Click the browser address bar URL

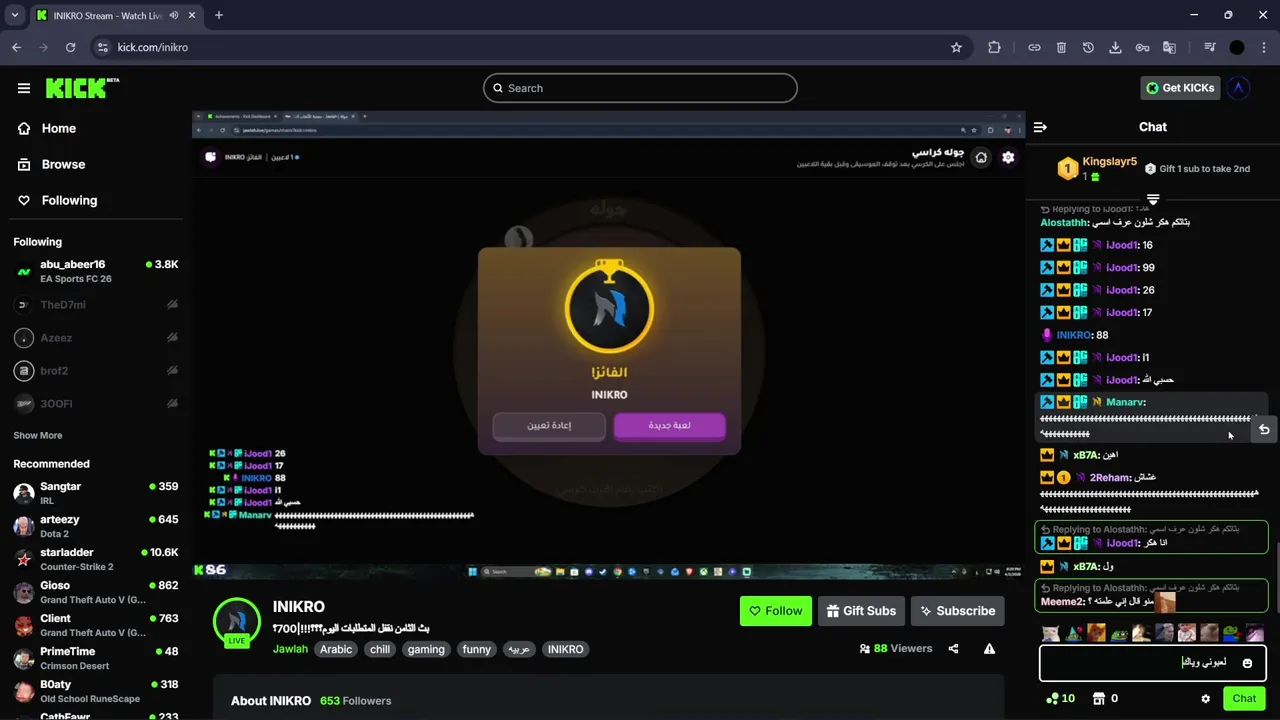click(152, 47)
